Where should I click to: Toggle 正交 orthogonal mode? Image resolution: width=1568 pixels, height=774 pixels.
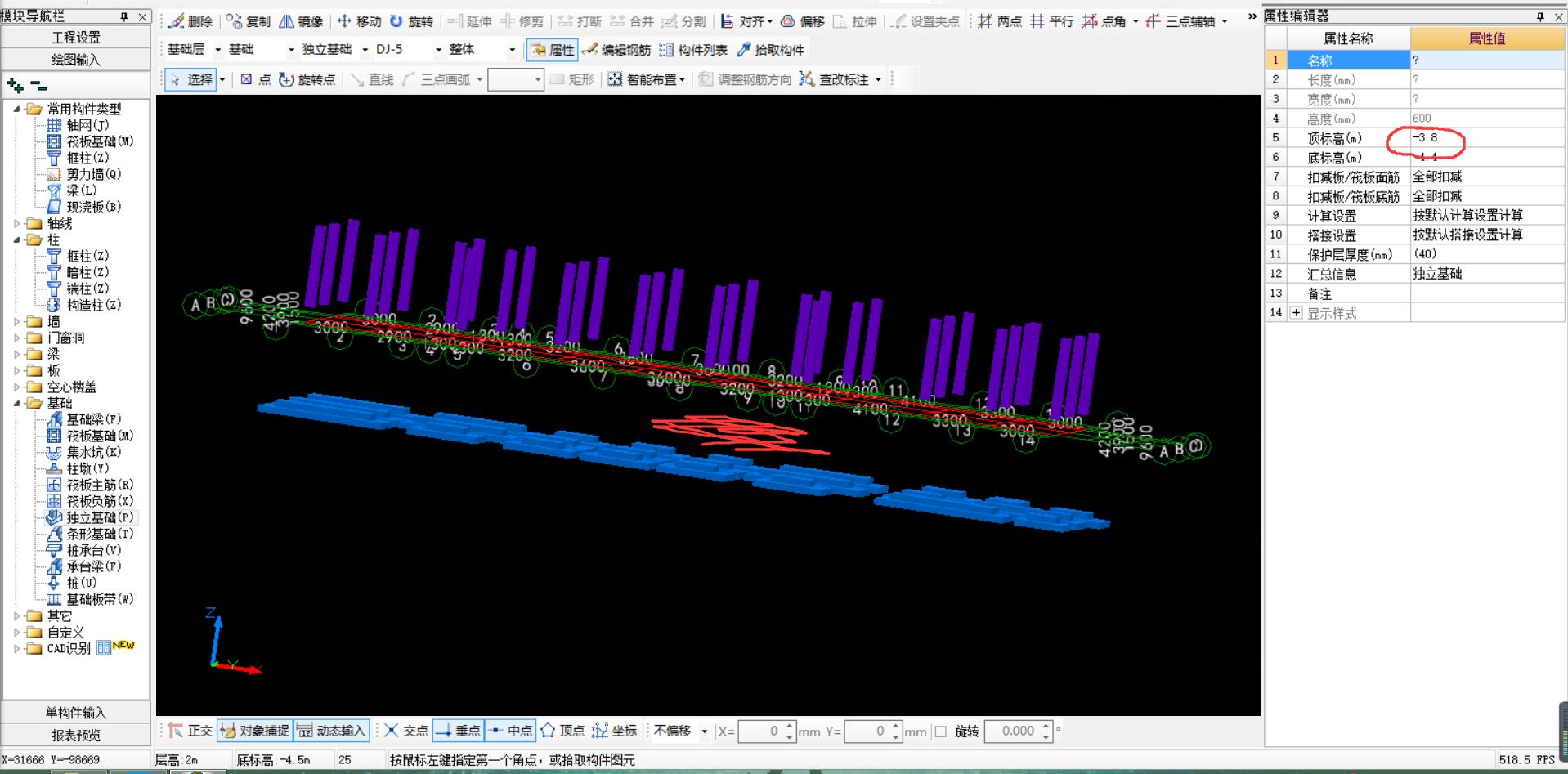tap(190, 731)
